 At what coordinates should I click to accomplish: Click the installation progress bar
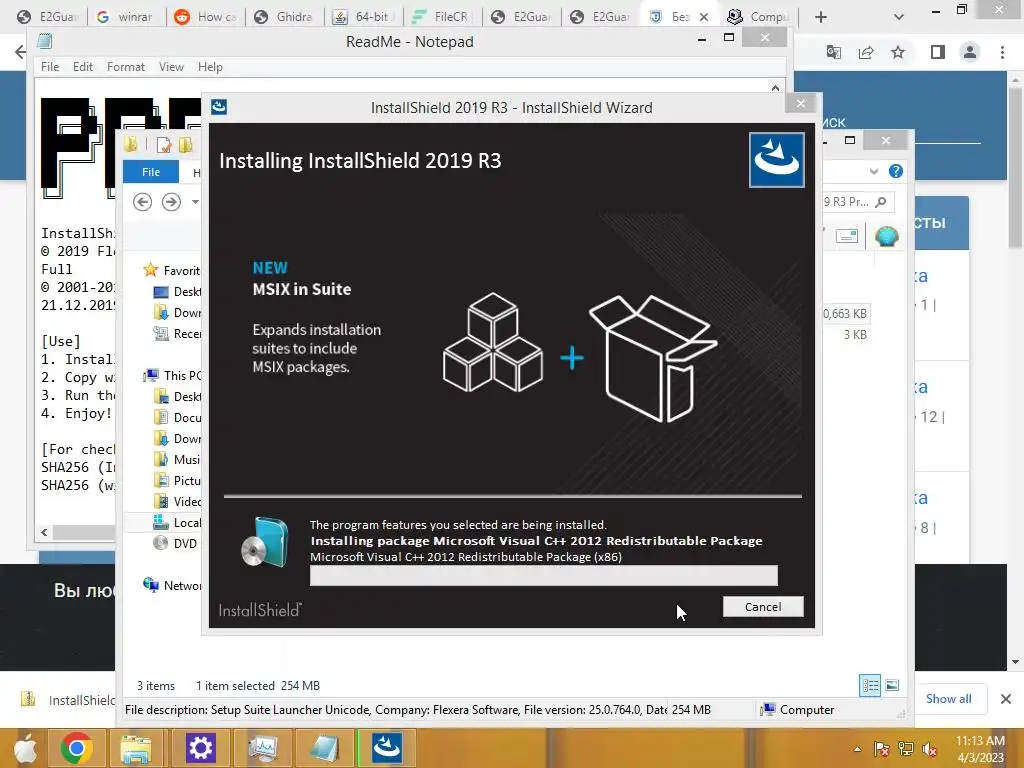[543, 575]
